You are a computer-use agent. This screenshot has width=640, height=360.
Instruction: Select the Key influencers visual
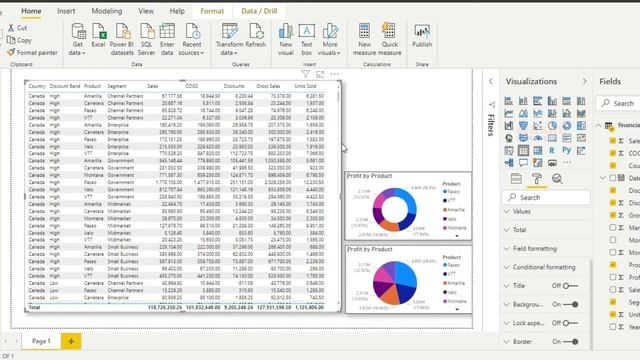[x=581, y=151]
